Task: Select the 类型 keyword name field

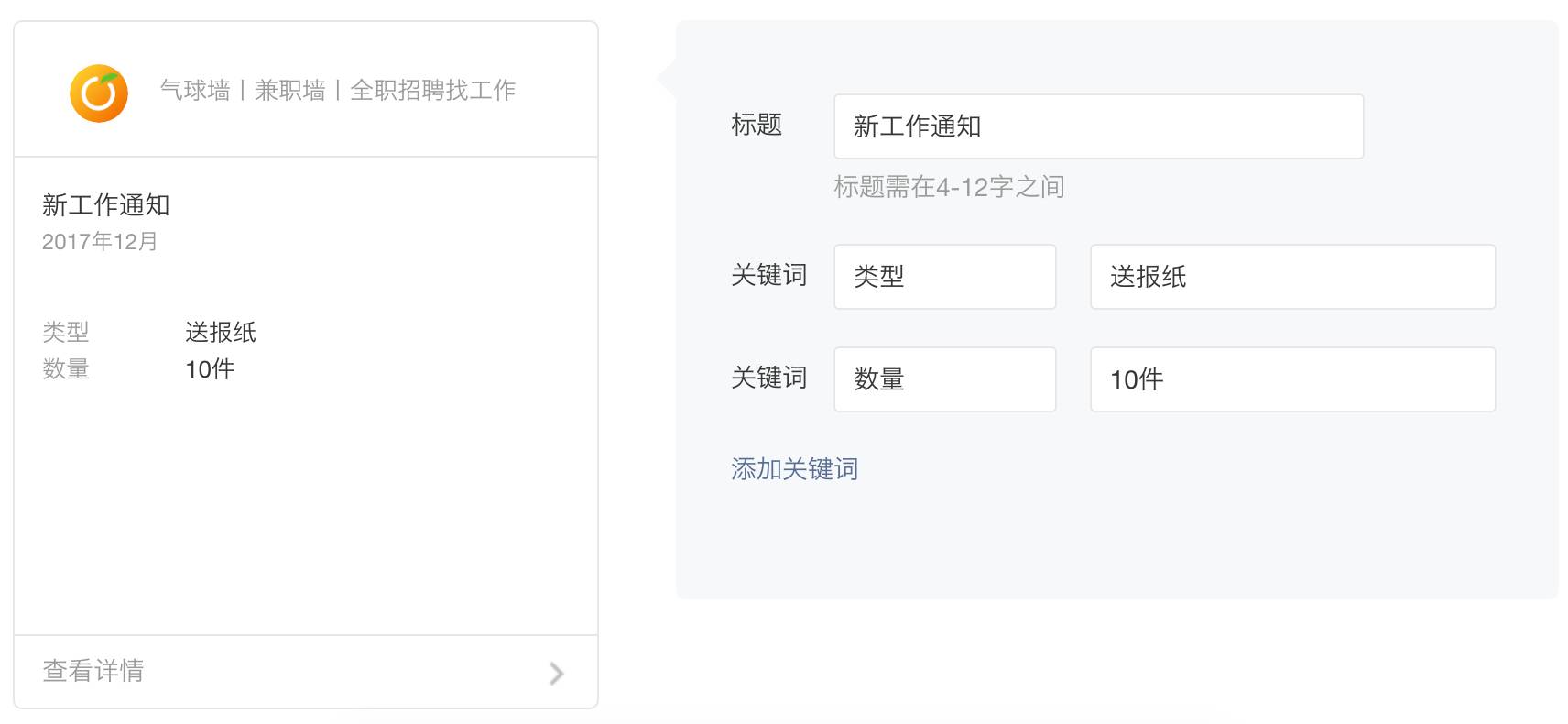Action: (944, 277)
